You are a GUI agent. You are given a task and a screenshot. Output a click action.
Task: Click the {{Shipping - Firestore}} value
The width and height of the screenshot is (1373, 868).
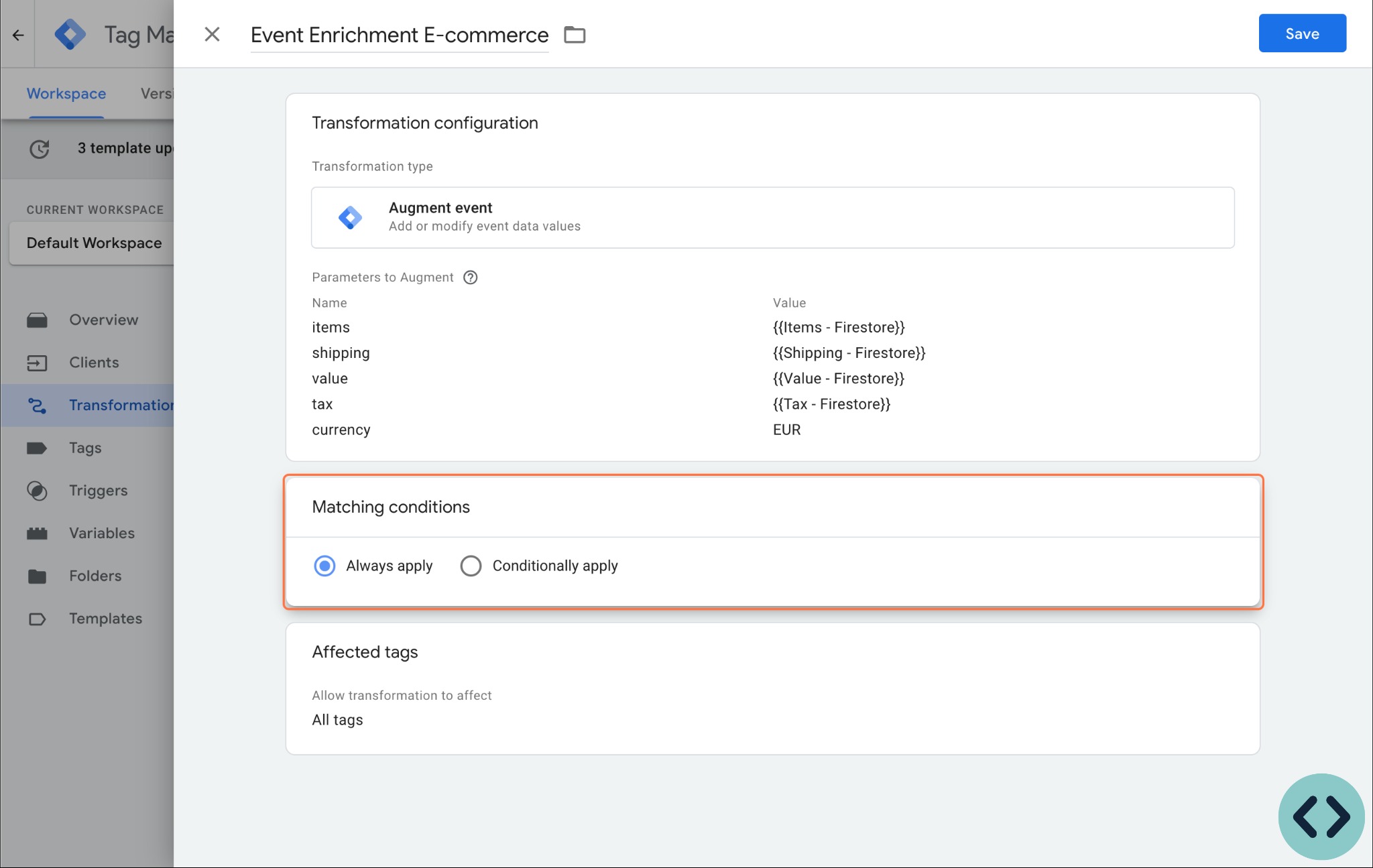point(849,353)
